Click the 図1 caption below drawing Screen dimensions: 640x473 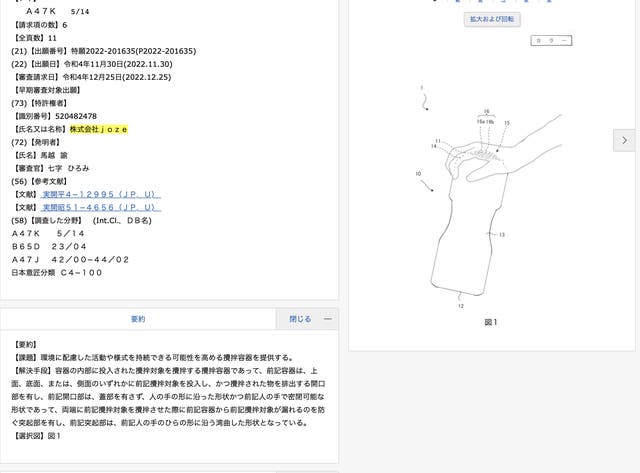(x=490, y=322)
